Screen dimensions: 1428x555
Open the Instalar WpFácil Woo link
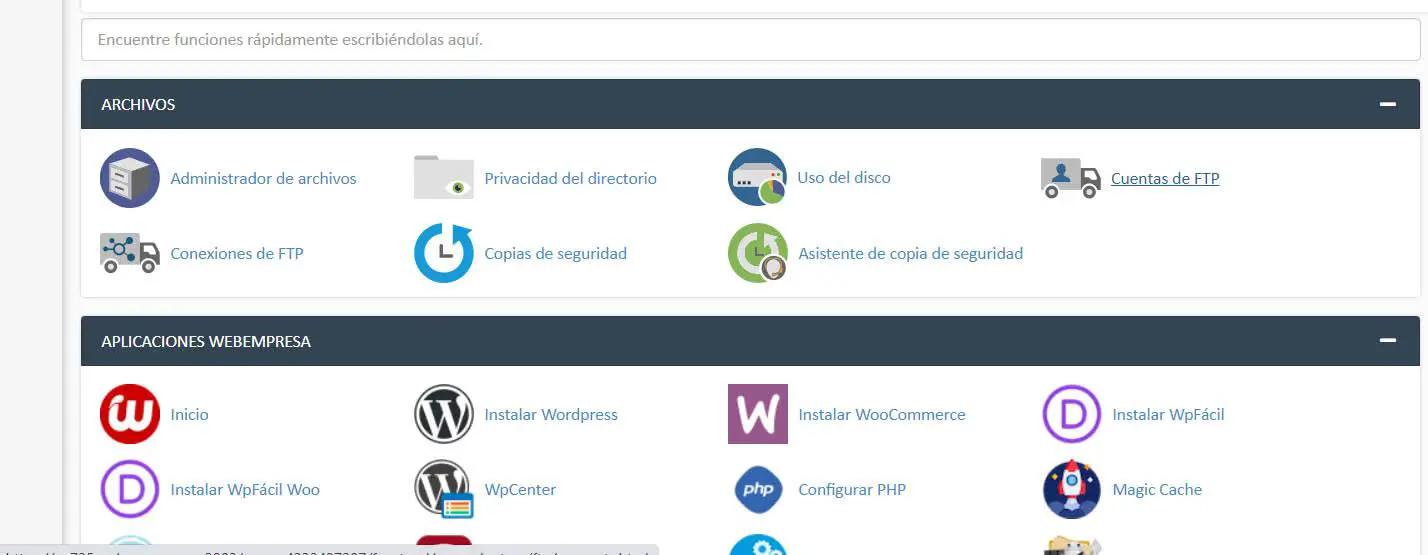(245, 489)
